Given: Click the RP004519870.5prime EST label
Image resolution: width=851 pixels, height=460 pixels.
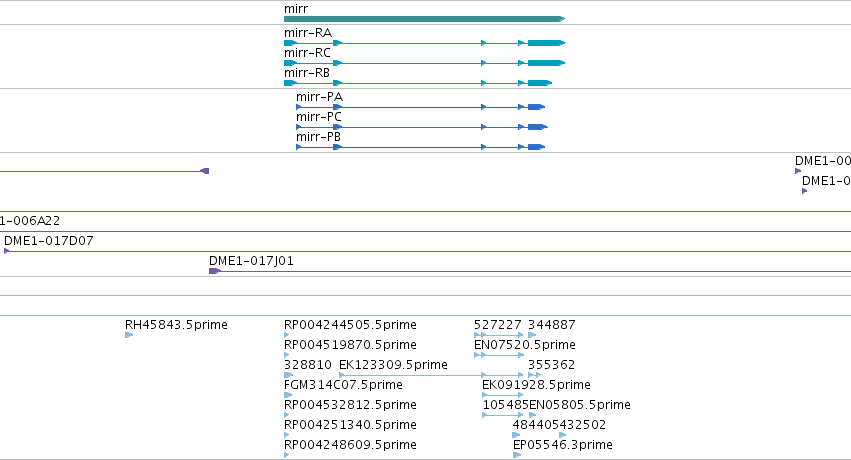Looking at the screenshot, I should (x=351, y=345).
